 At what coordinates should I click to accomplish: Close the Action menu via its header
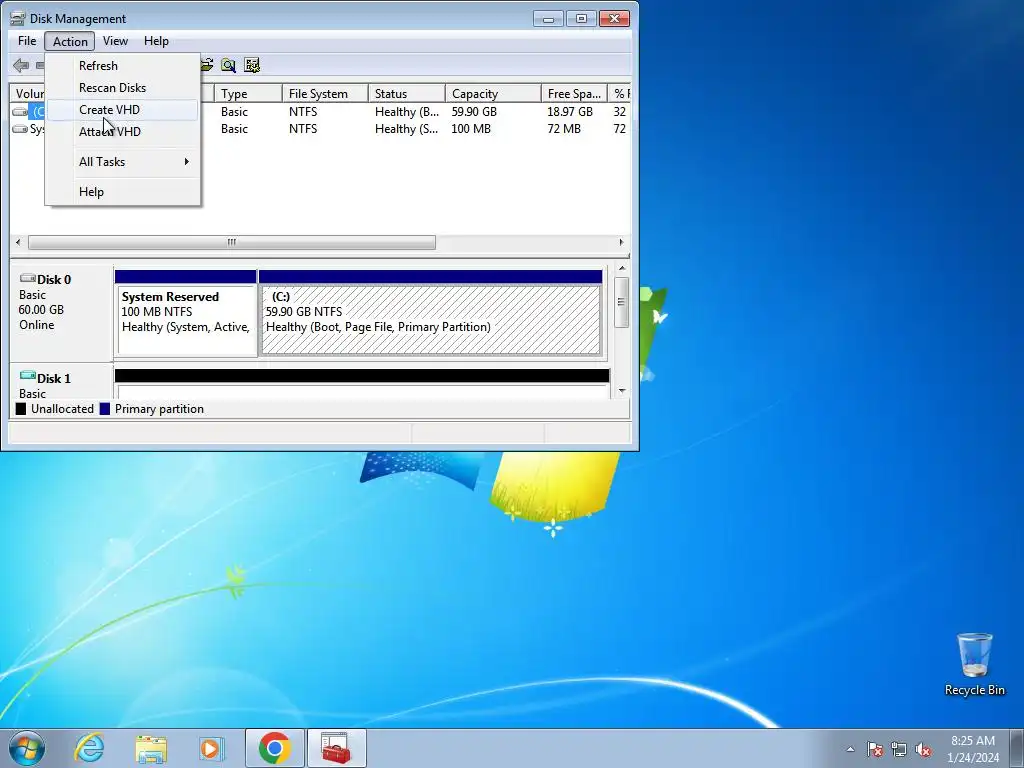[70, 41]
